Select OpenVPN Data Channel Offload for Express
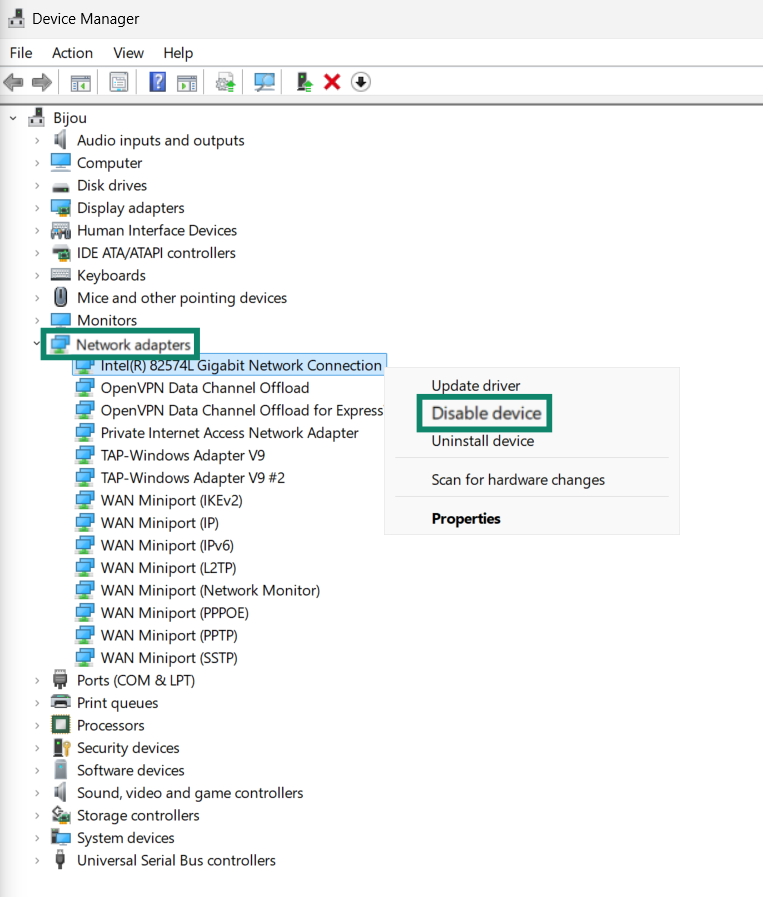The height and width of the screenshot is (897, 763). [241, 411]
